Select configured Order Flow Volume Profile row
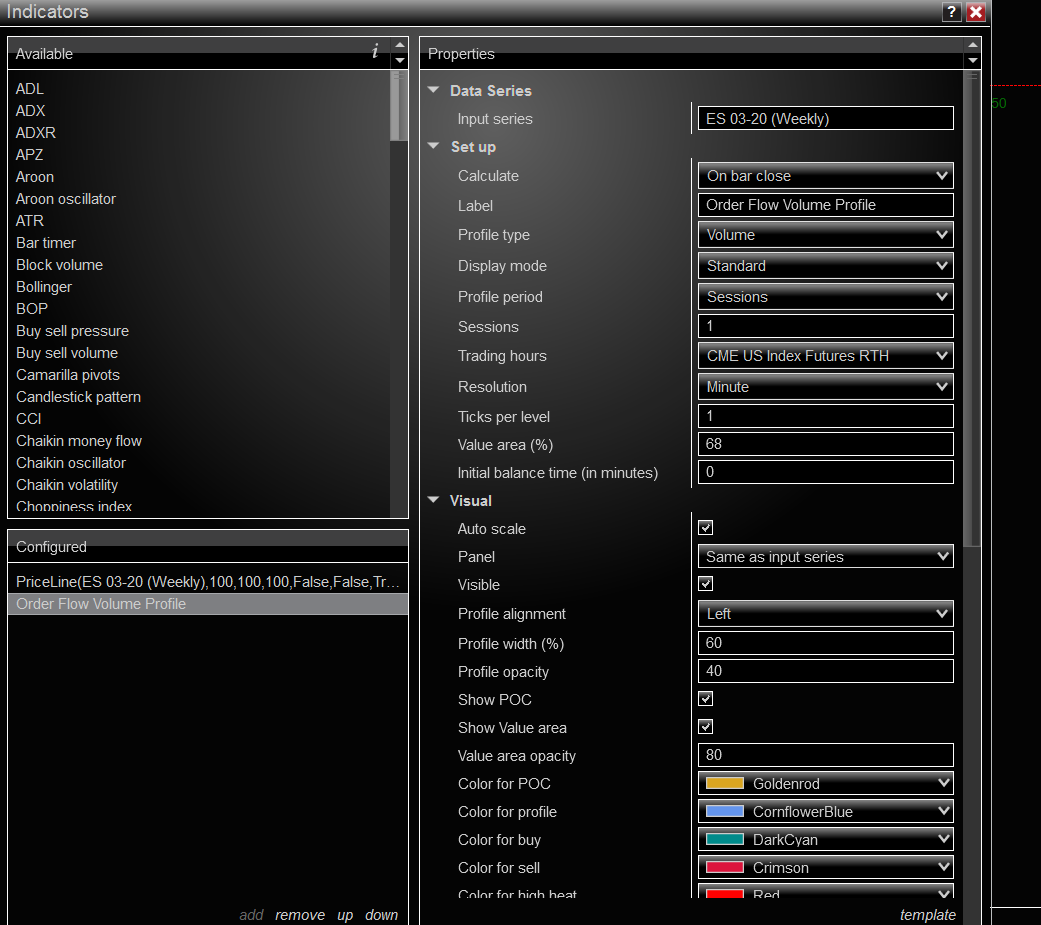Image resolution: width=1041 pixels, height=925 pixels. tap(208, 604)
